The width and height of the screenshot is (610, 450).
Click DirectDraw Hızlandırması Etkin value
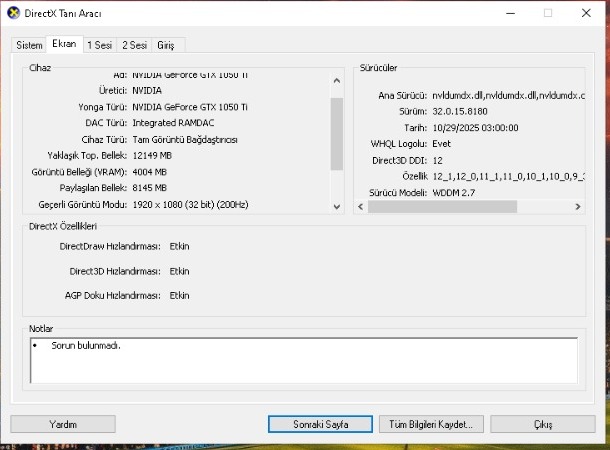(179, 246)
